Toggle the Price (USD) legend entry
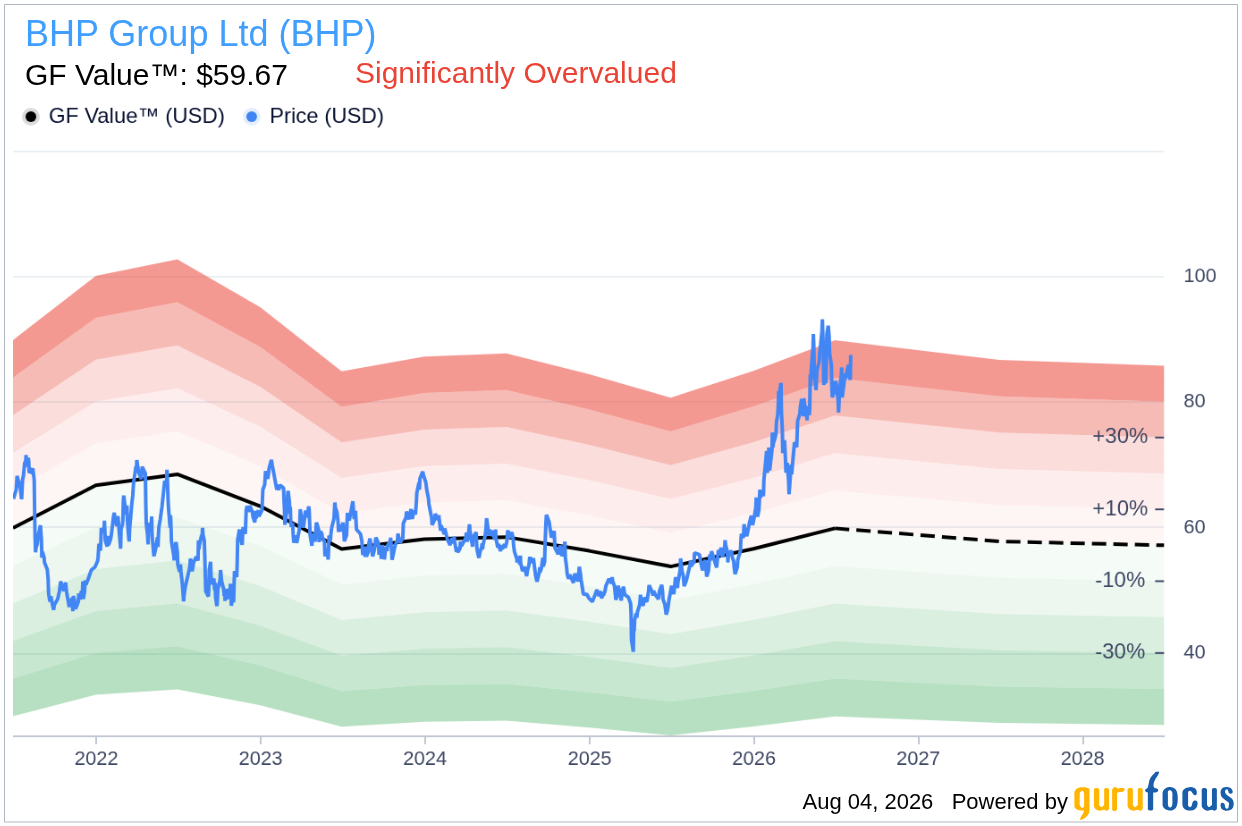Viewport: 1242px width, 826px height. 314,116
